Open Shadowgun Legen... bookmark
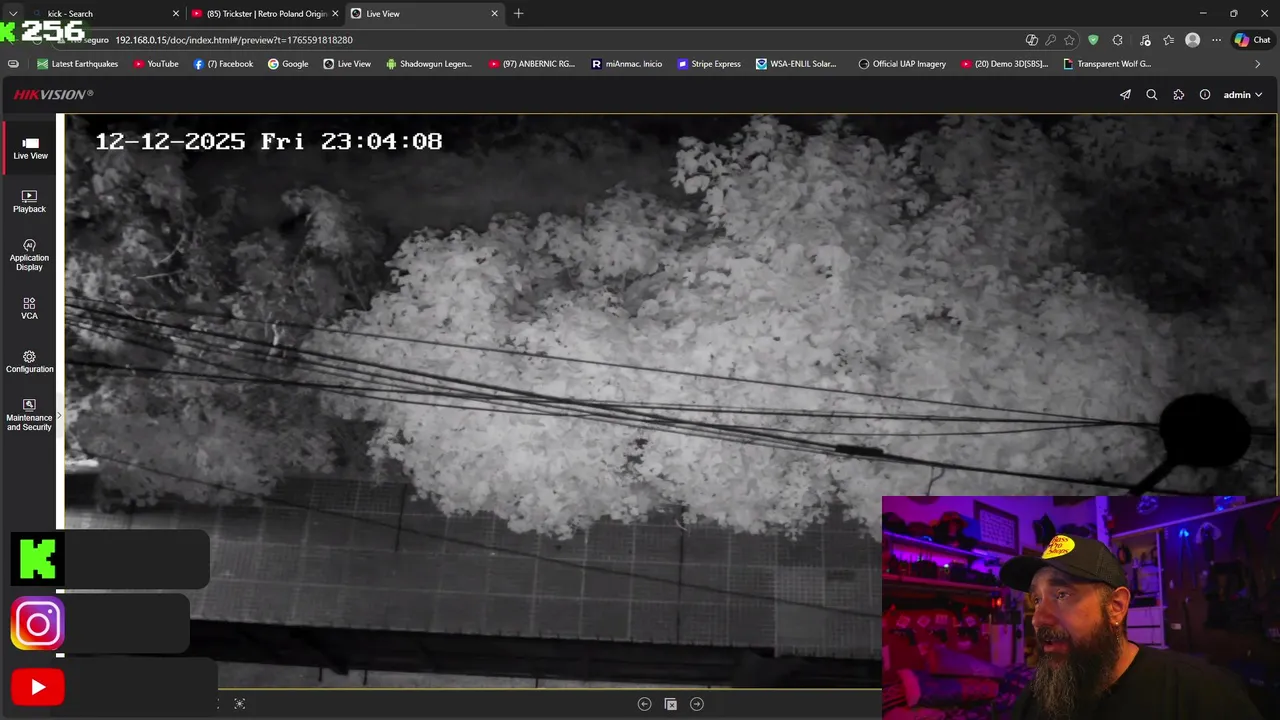 pos(429,64)
